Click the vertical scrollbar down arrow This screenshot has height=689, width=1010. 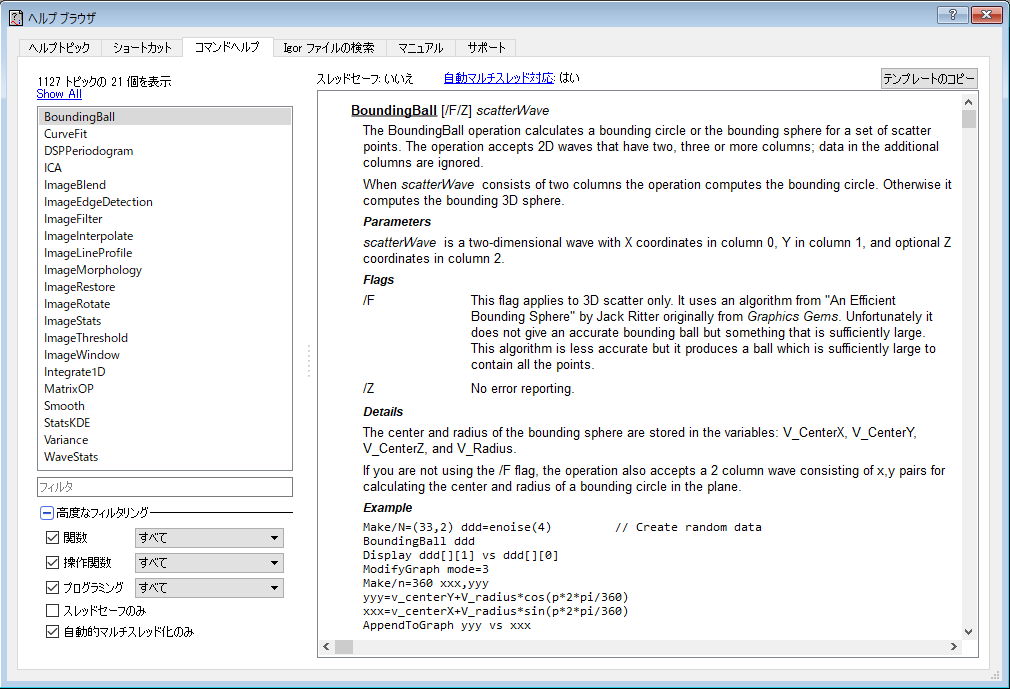tap(969, 632)
